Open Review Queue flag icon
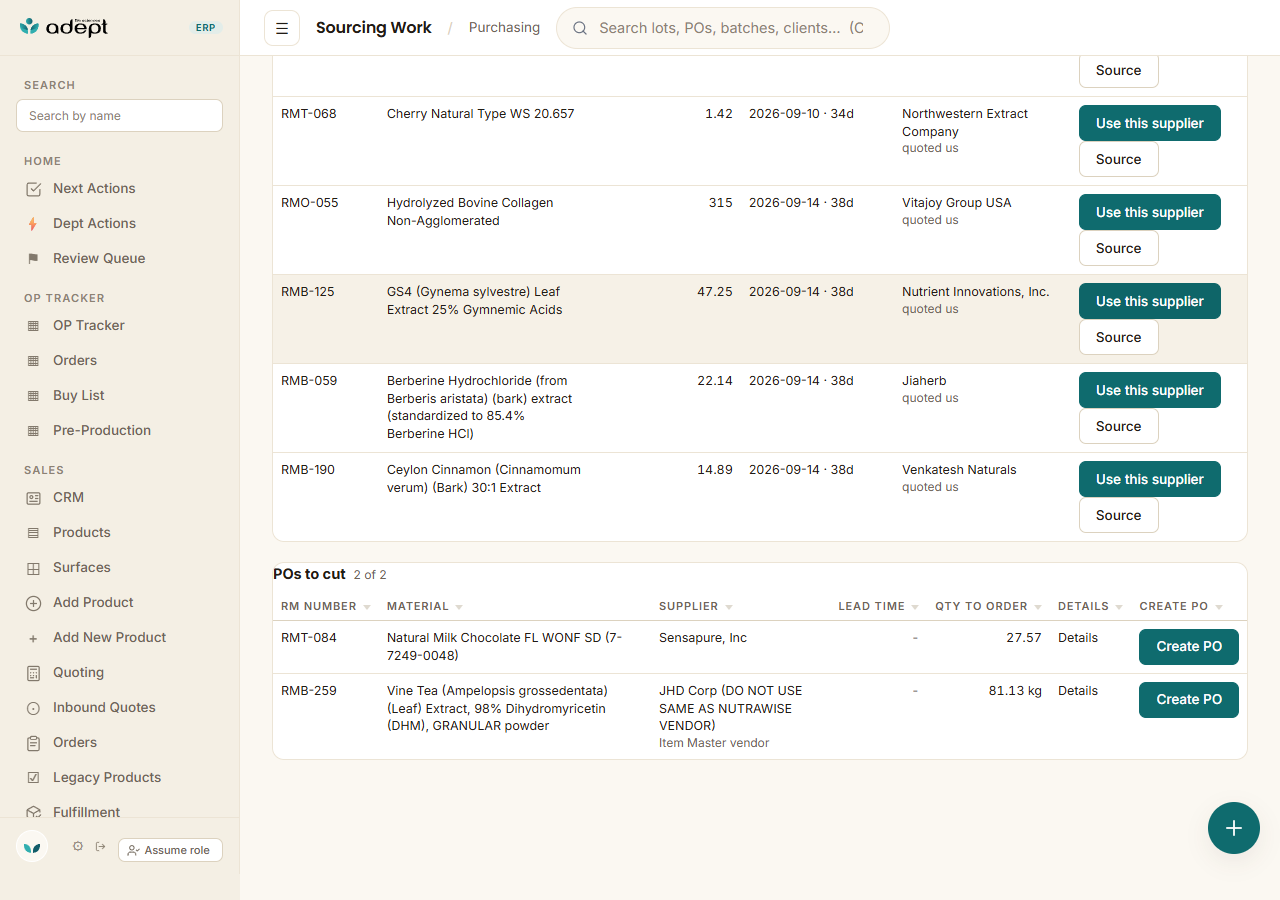This screenshot has height=900, width=1280. click(33, 259)
